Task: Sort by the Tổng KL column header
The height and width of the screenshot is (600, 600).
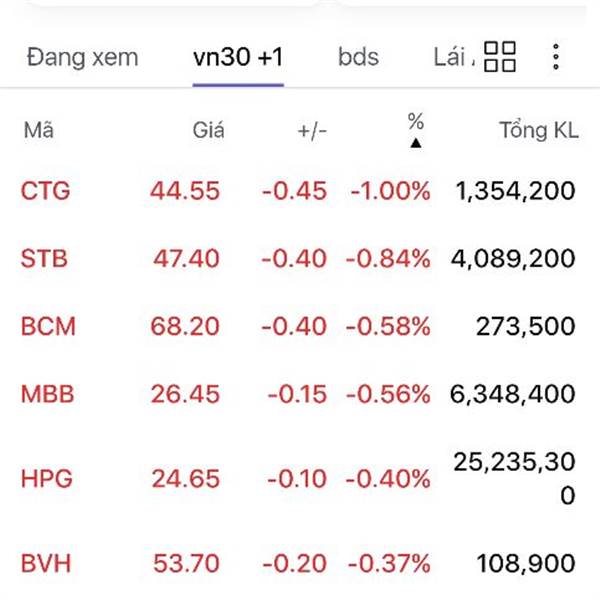Action: coord(539,130)
